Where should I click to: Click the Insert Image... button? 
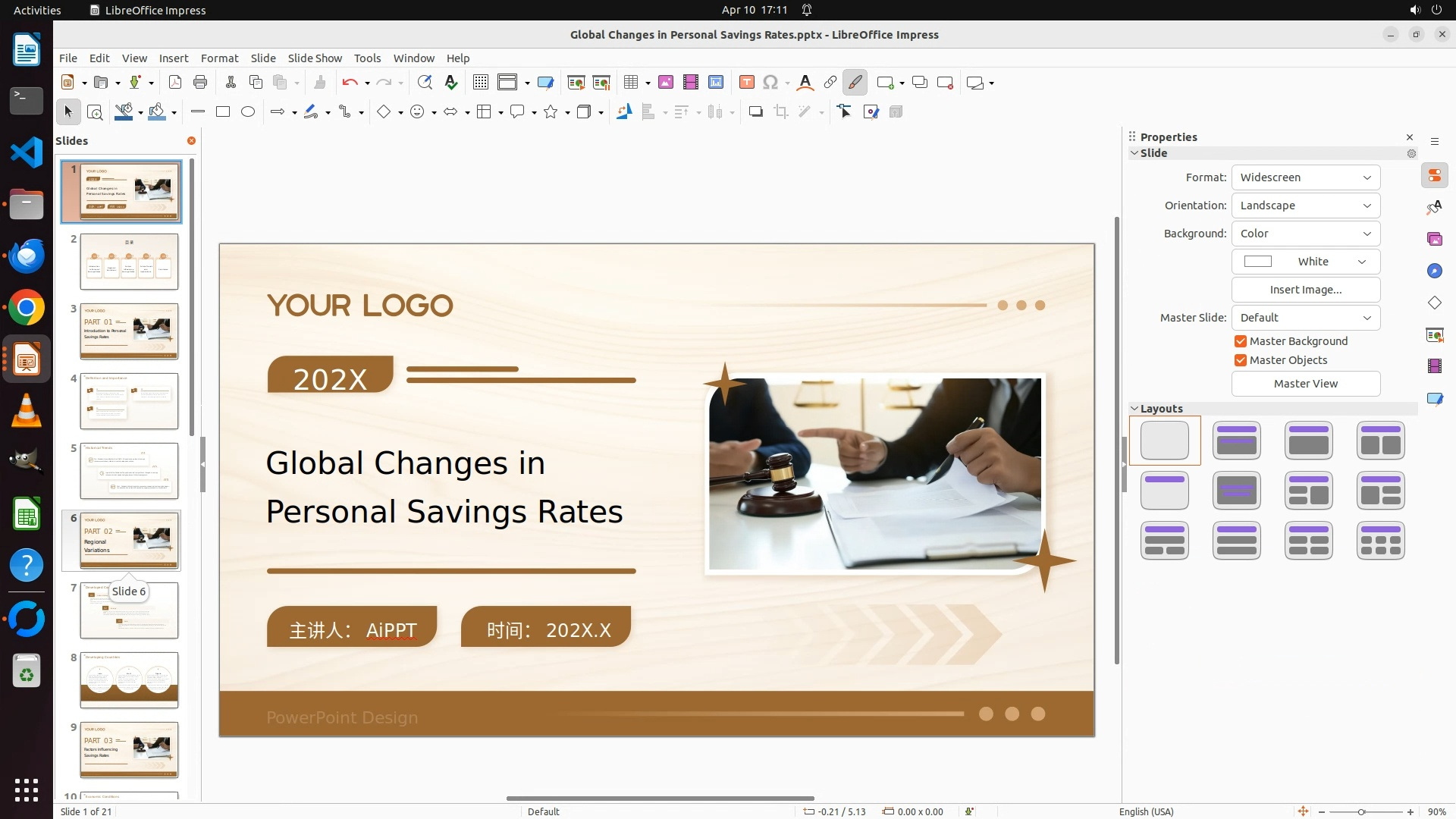1305,290
